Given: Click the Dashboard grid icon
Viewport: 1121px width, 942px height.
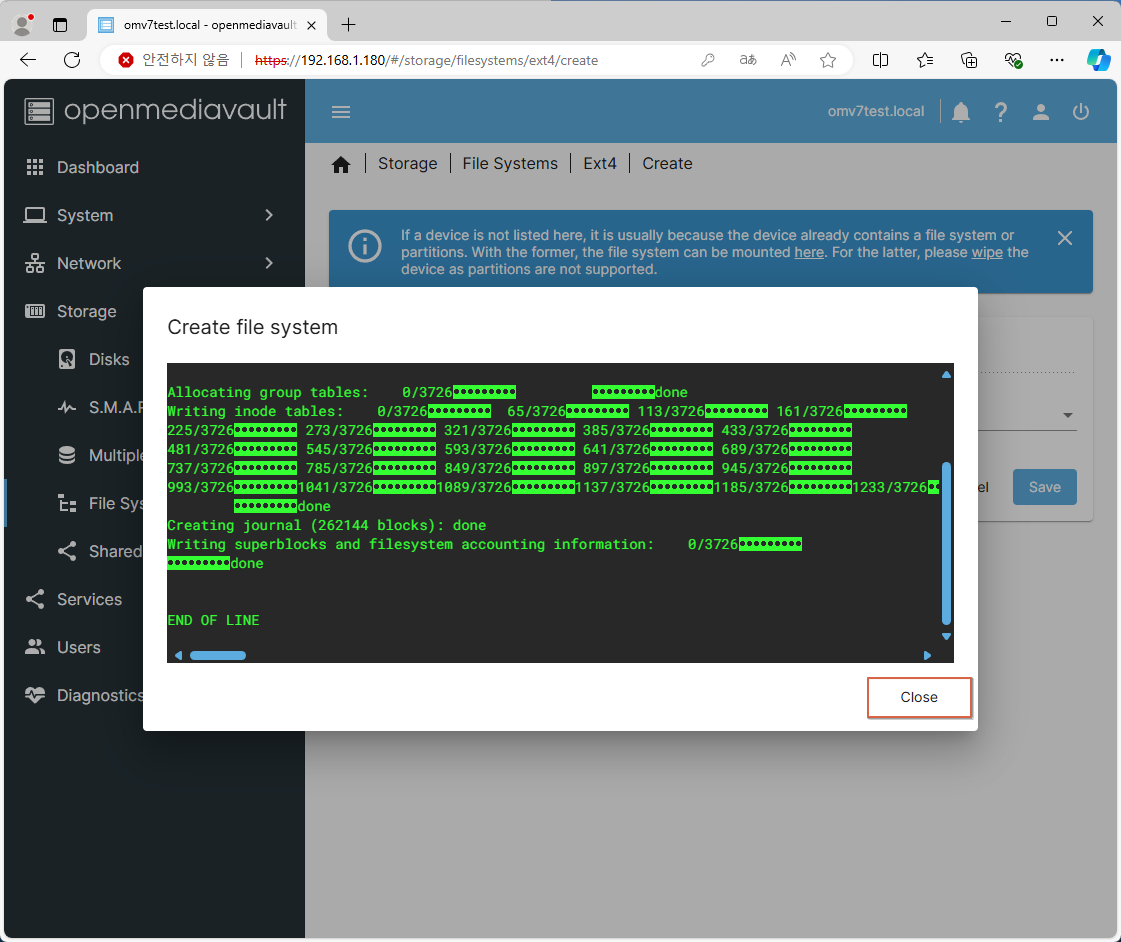Looking at the screenshot, I should [35, 167].
